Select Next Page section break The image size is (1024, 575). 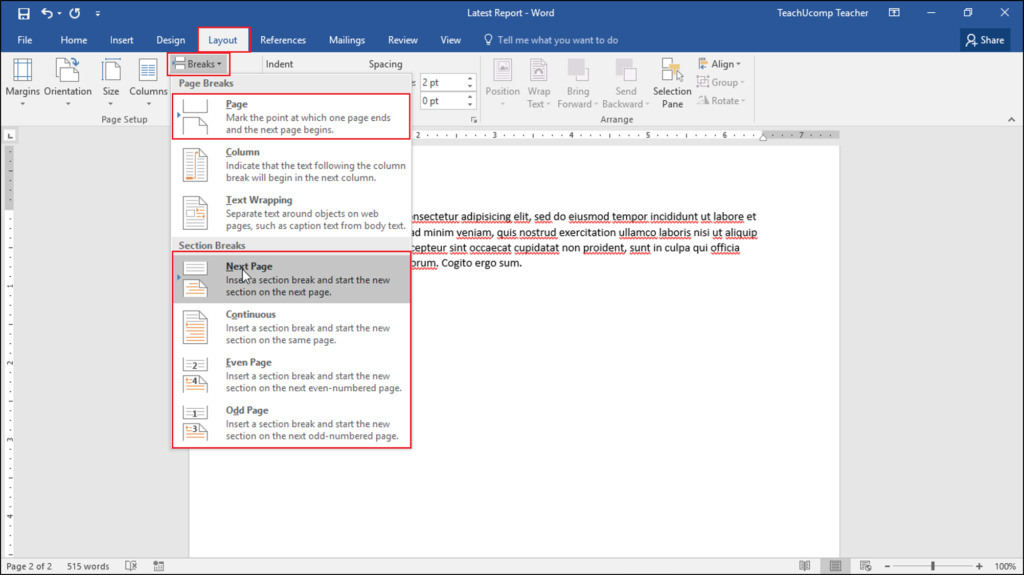[x=291, y=279]
